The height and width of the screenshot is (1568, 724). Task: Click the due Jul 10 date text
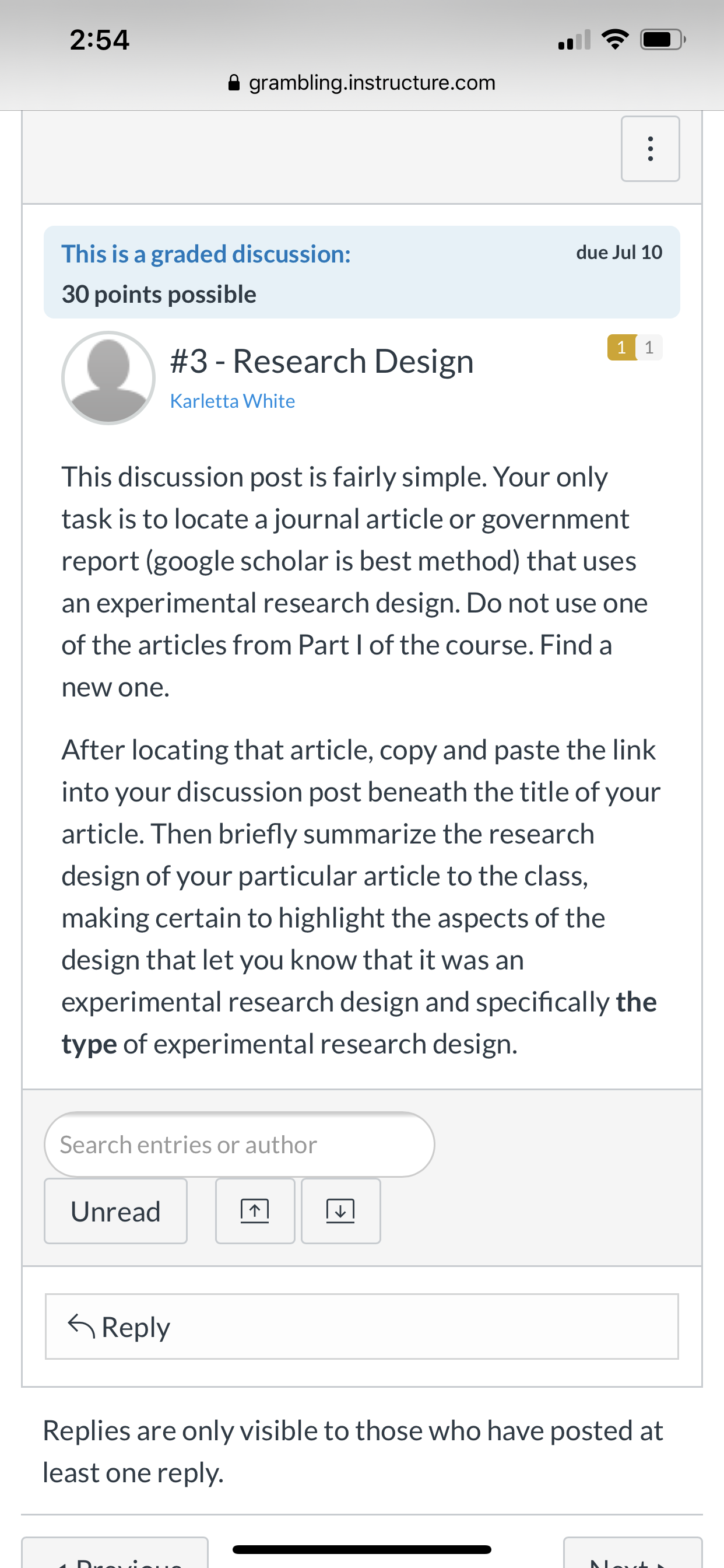(x=619, y=252)
